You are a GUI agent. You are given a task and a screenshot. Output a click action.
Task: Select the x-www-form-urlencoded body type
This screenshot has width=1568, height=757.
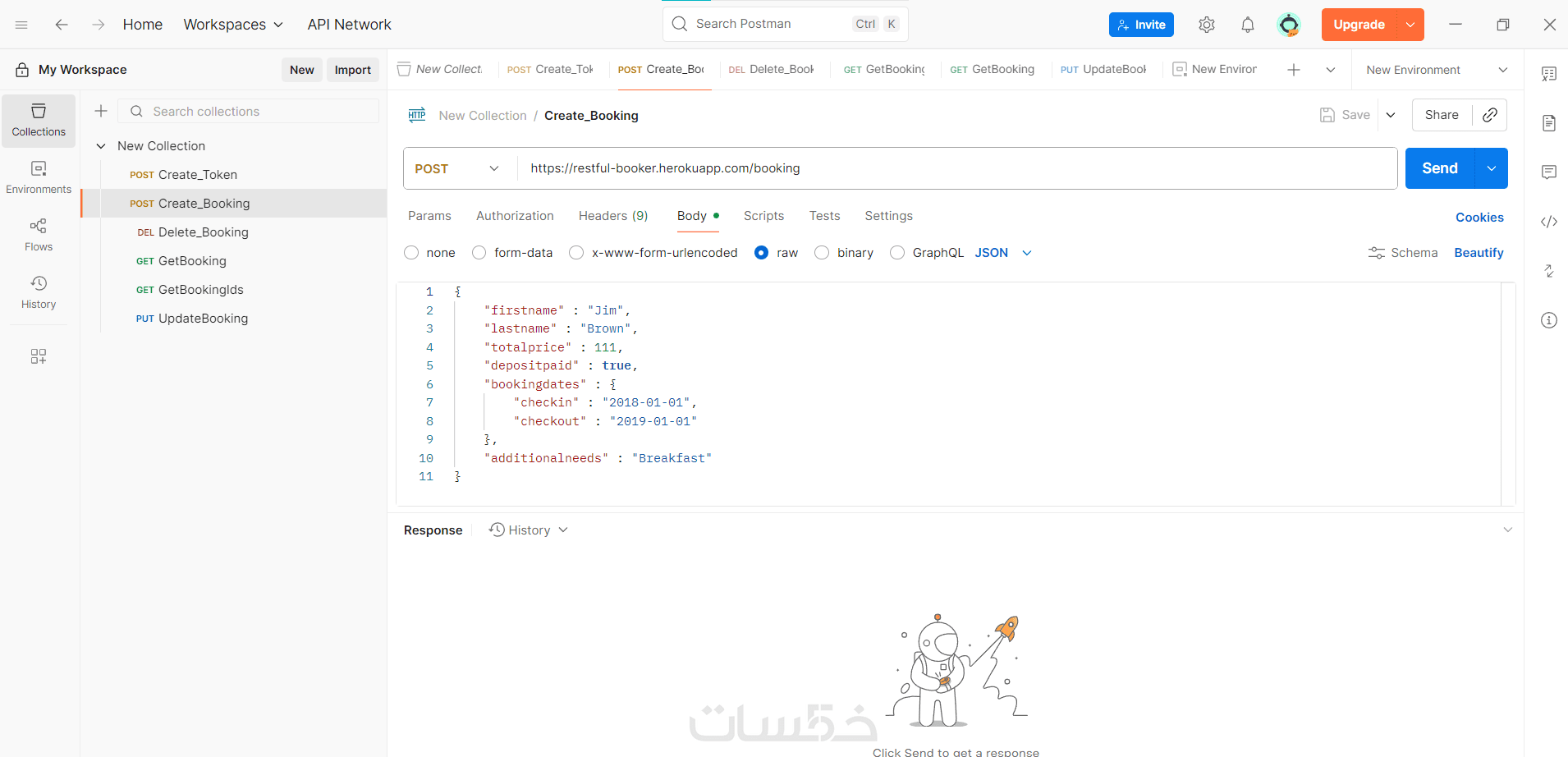(x=576, y=253)
